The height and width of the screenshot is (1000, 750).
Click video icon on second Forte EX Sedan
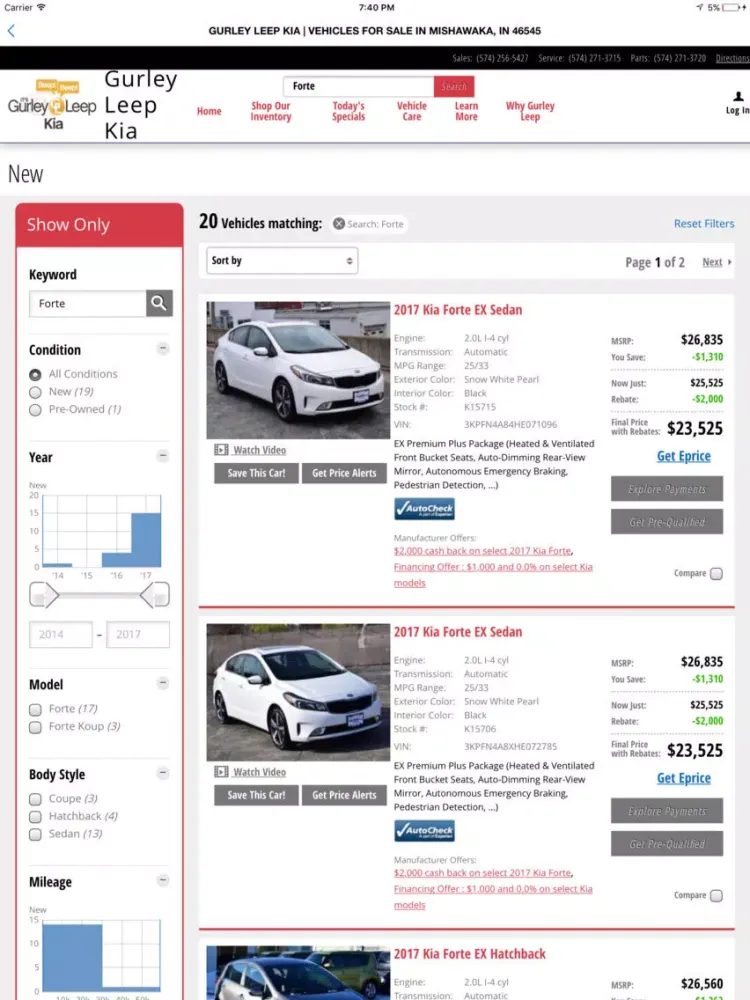tap(221, 772)
